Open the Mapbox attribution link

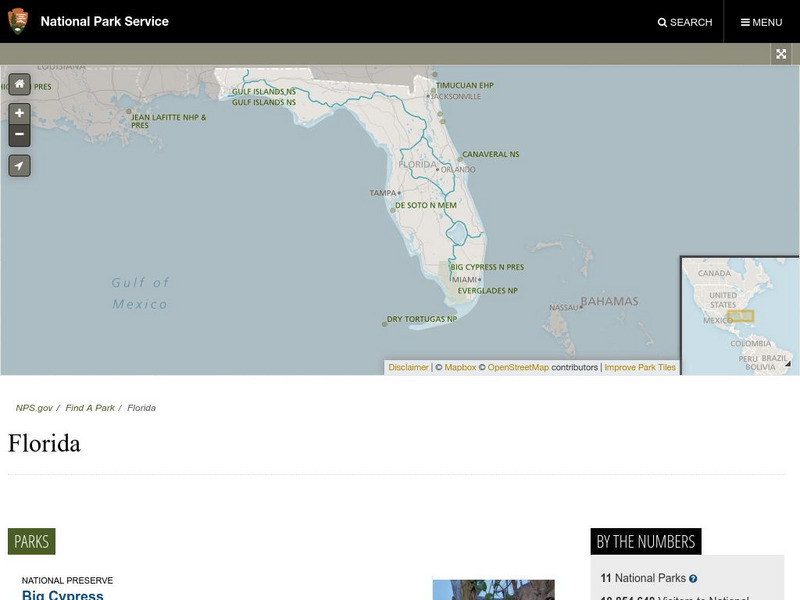click(x=460, y=368)
